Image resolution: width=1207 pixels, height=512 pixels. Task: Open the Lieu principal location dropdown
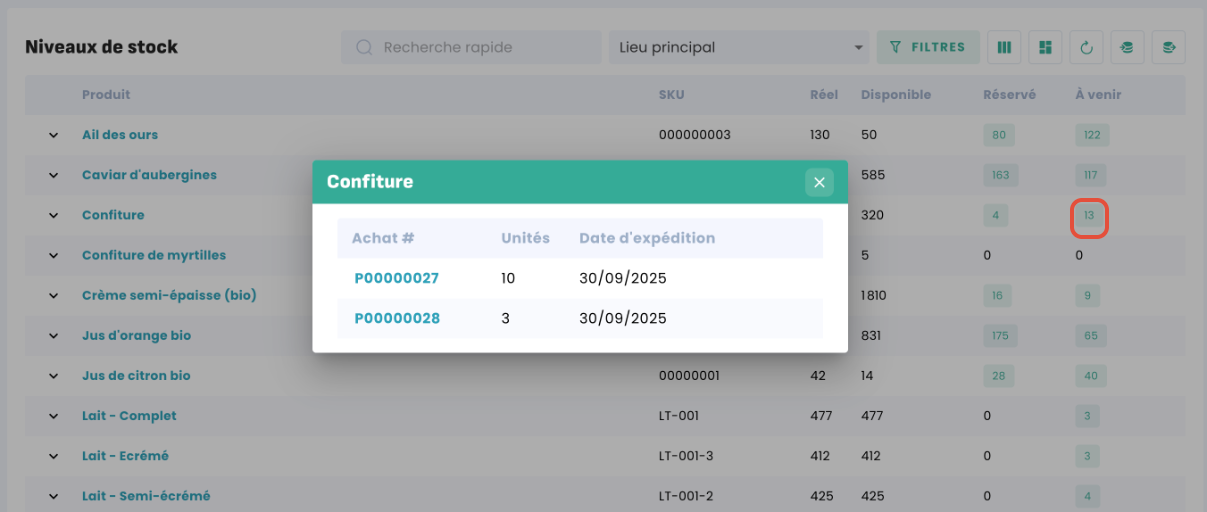(740, 47)
